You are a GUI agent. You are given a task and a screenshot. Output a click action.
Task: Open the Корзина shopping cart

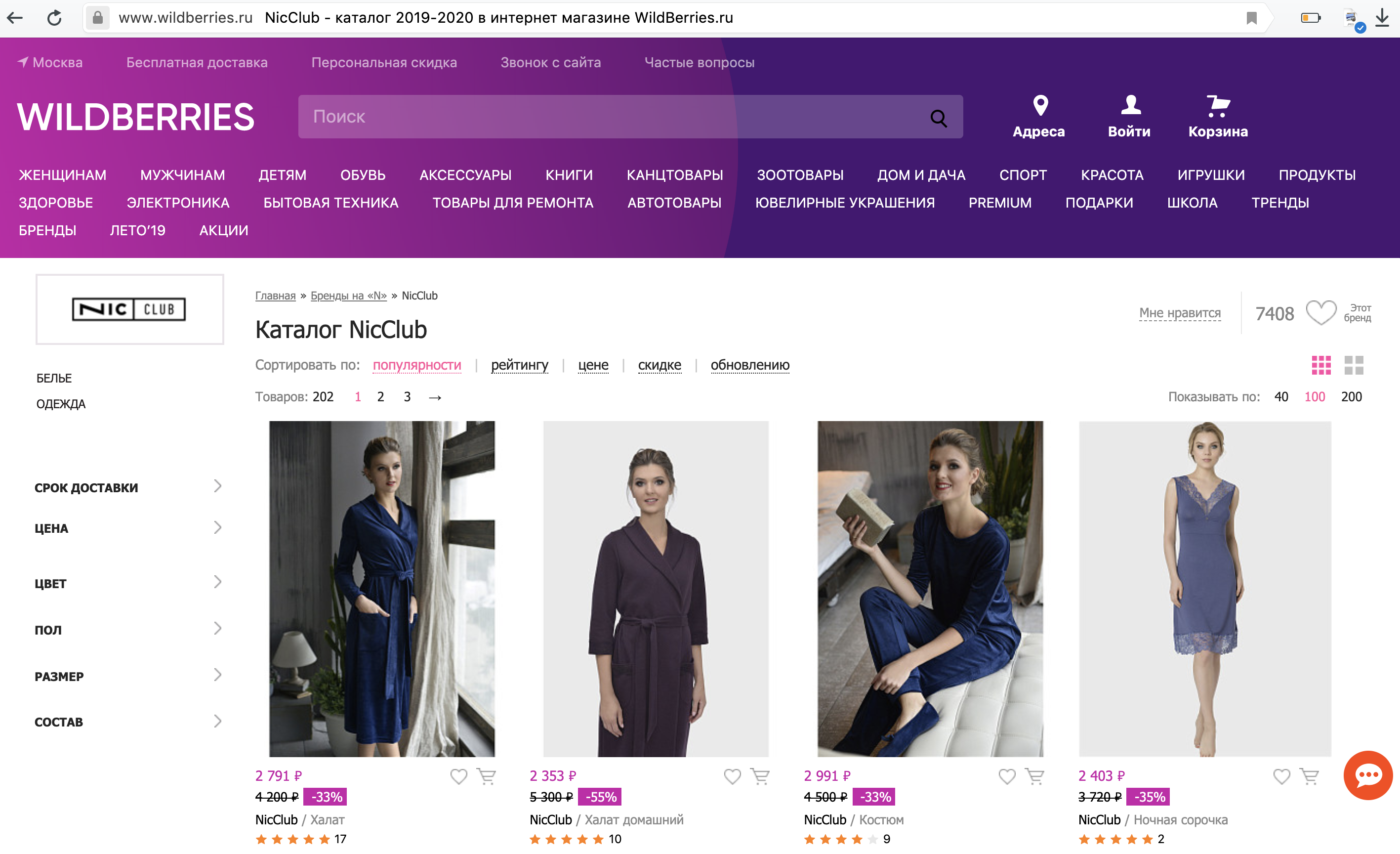coord(1218,106)
